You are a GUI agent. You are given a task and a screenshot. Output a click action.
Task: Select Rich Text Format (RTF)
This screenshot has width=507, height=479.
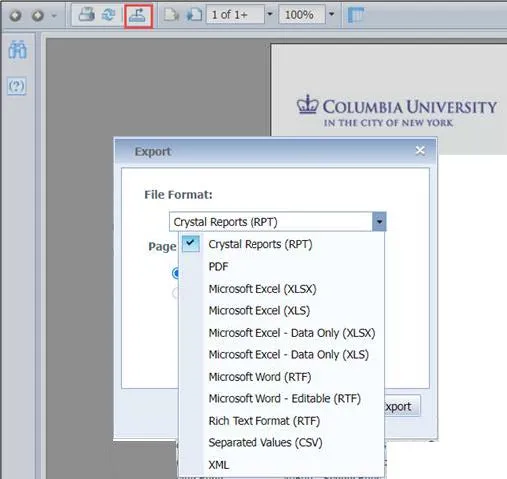click(x=282, y=421)
